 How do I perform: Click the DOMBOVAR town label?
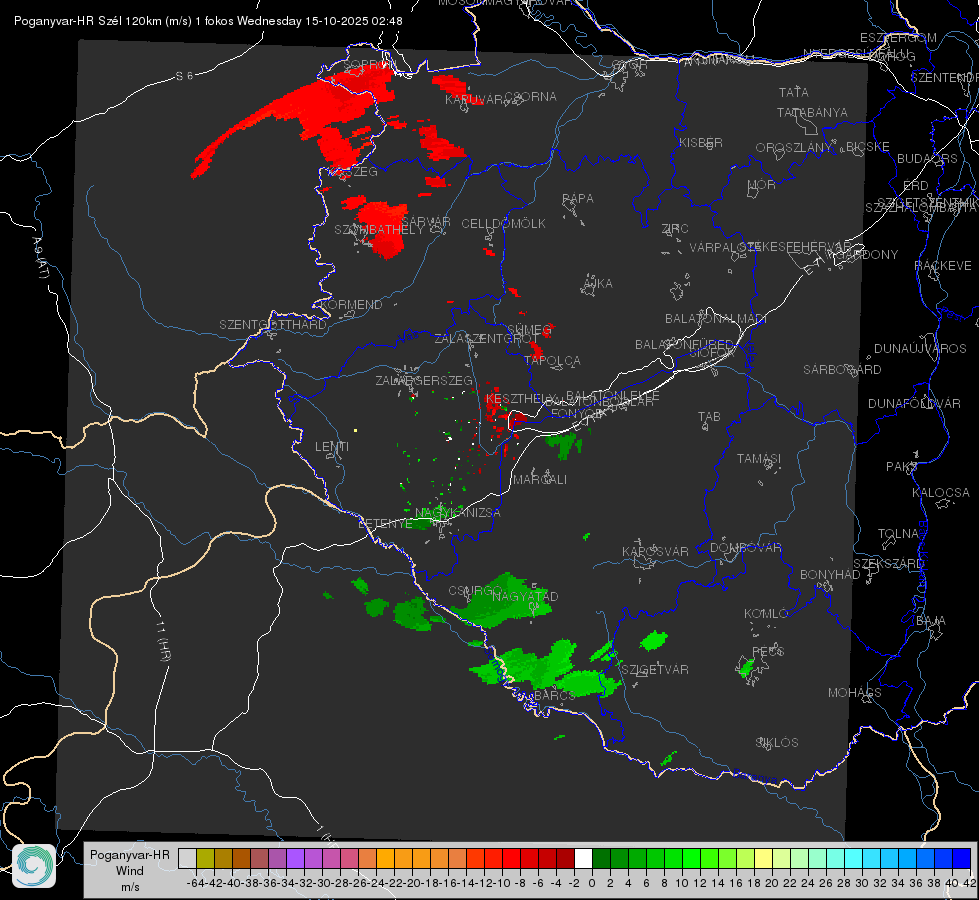pyautogui.click(x=745, y=548)
